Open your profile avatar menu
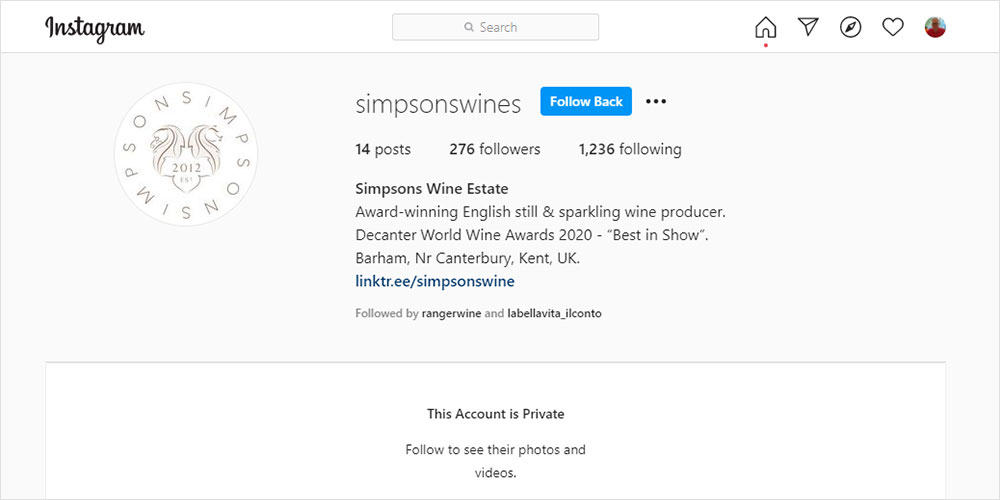 tap(935, 27)
